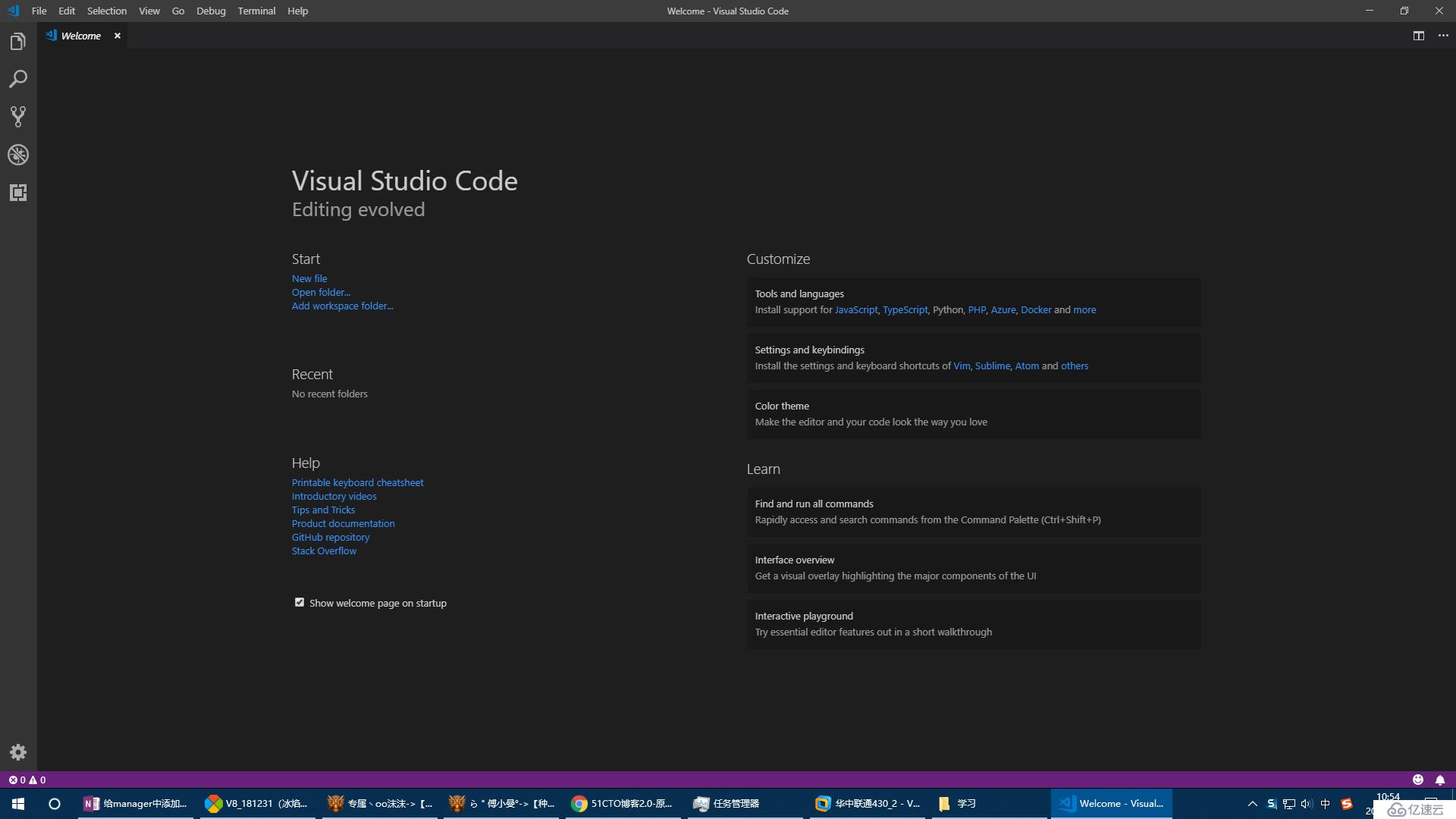
Task: Click the orange Sogou input tray icon
Action: coord(1347,804)
